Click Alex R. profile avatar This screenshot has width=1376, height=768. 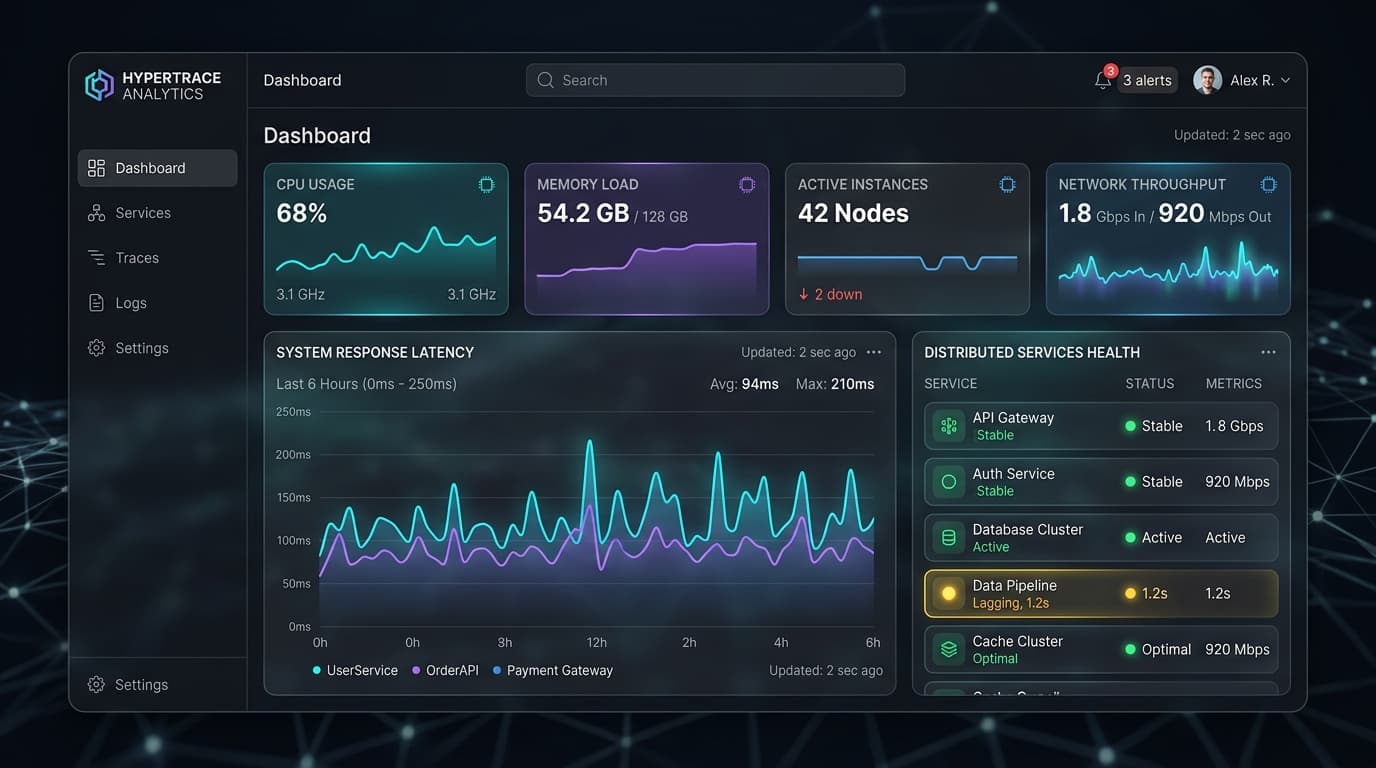[1208, 80]
